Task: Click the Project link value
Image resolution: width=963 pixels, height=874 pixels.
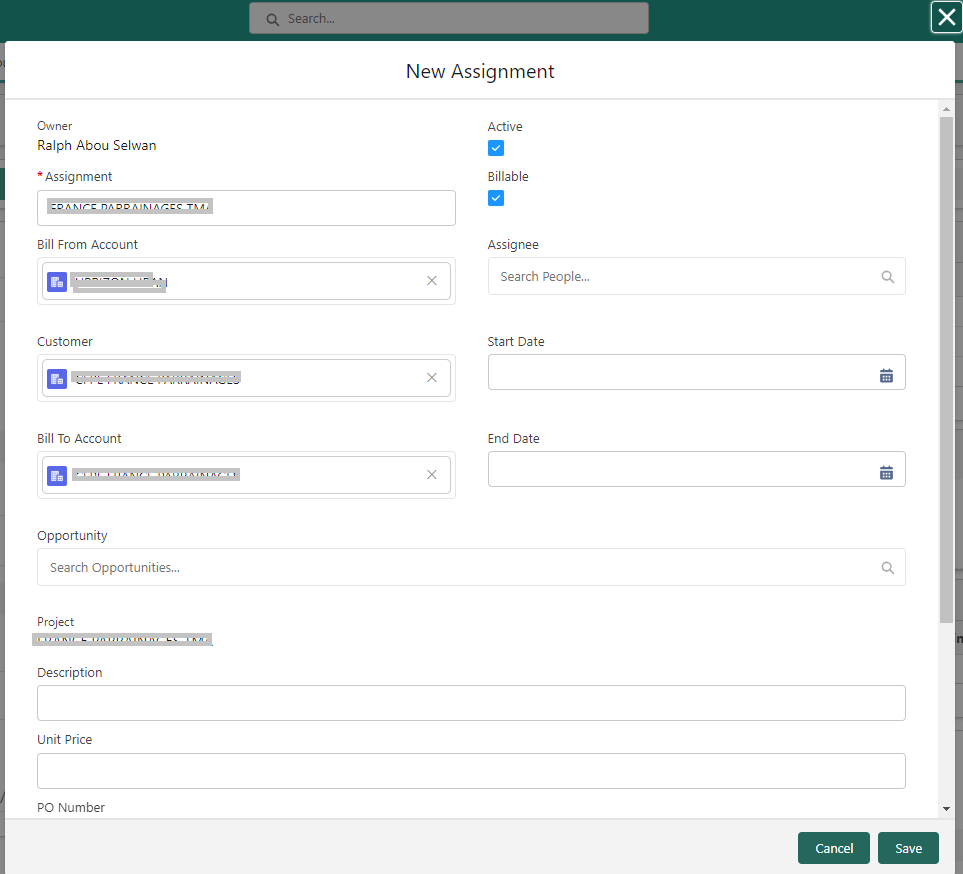Action: coord(122,639)
